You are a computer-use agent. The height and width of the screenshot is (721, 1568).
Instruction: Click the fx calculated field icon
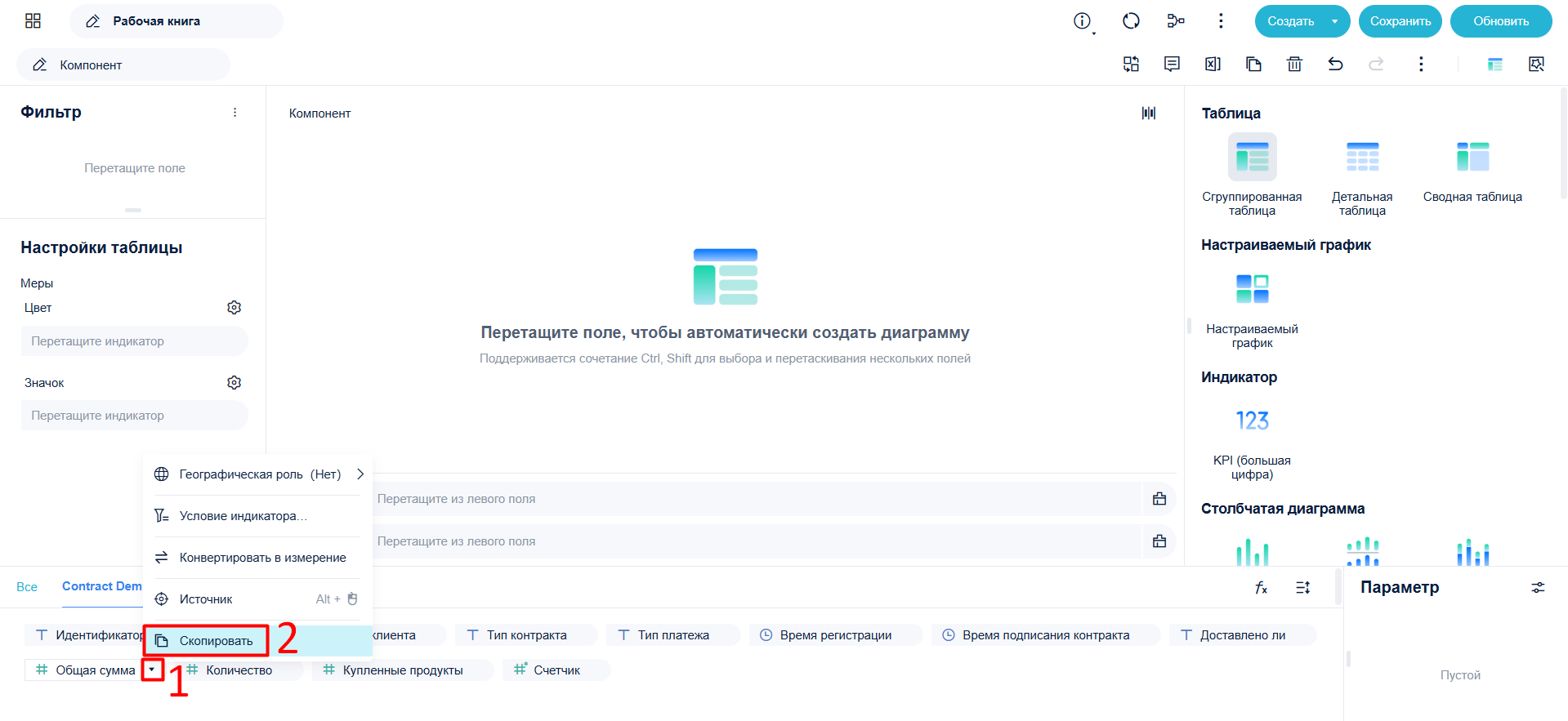[1261, 587]
